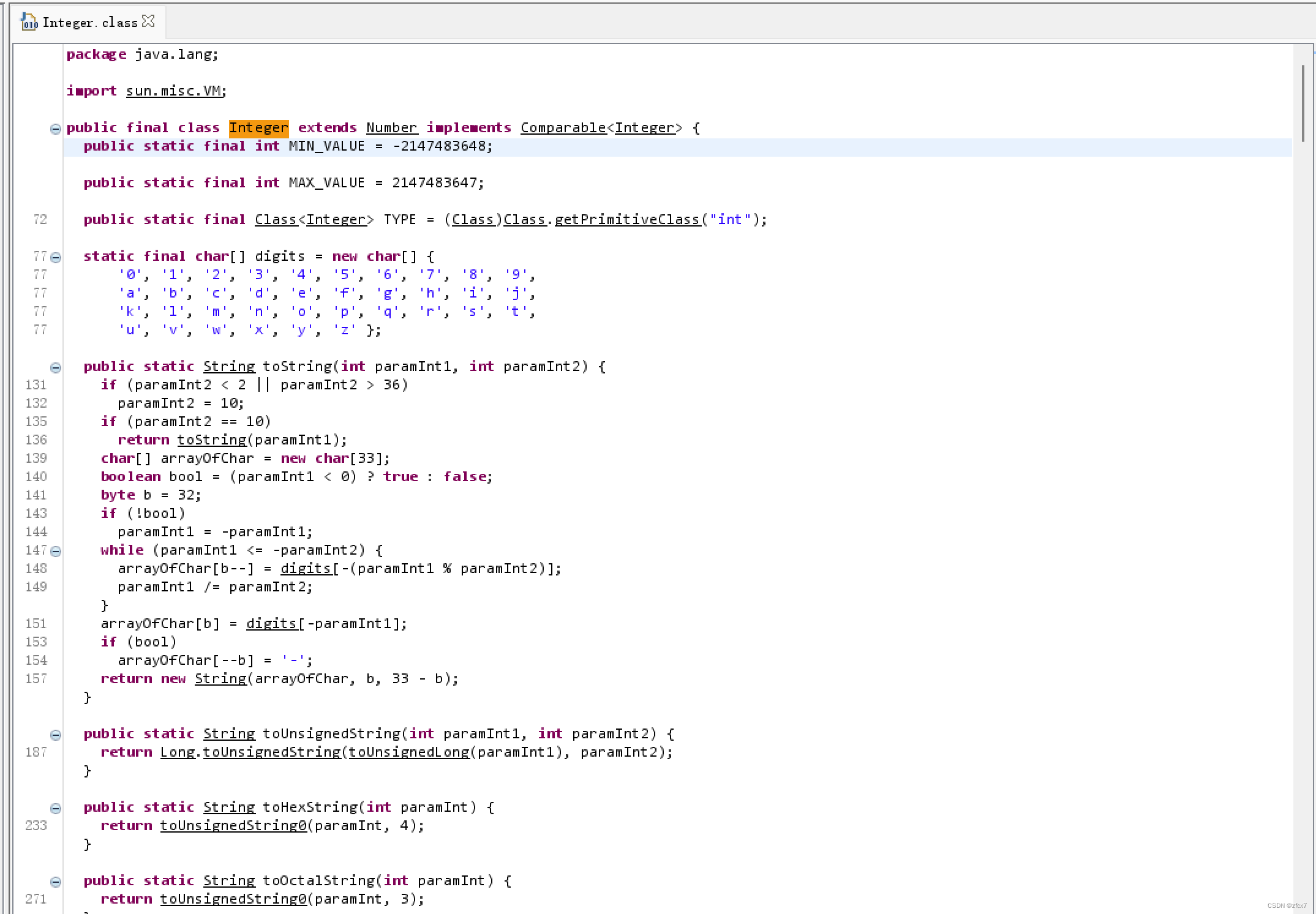Collapse the Integer class declaration fold marker
Image resolution: width=1316 pixels, height=914 pixels.
pos(56,129)
